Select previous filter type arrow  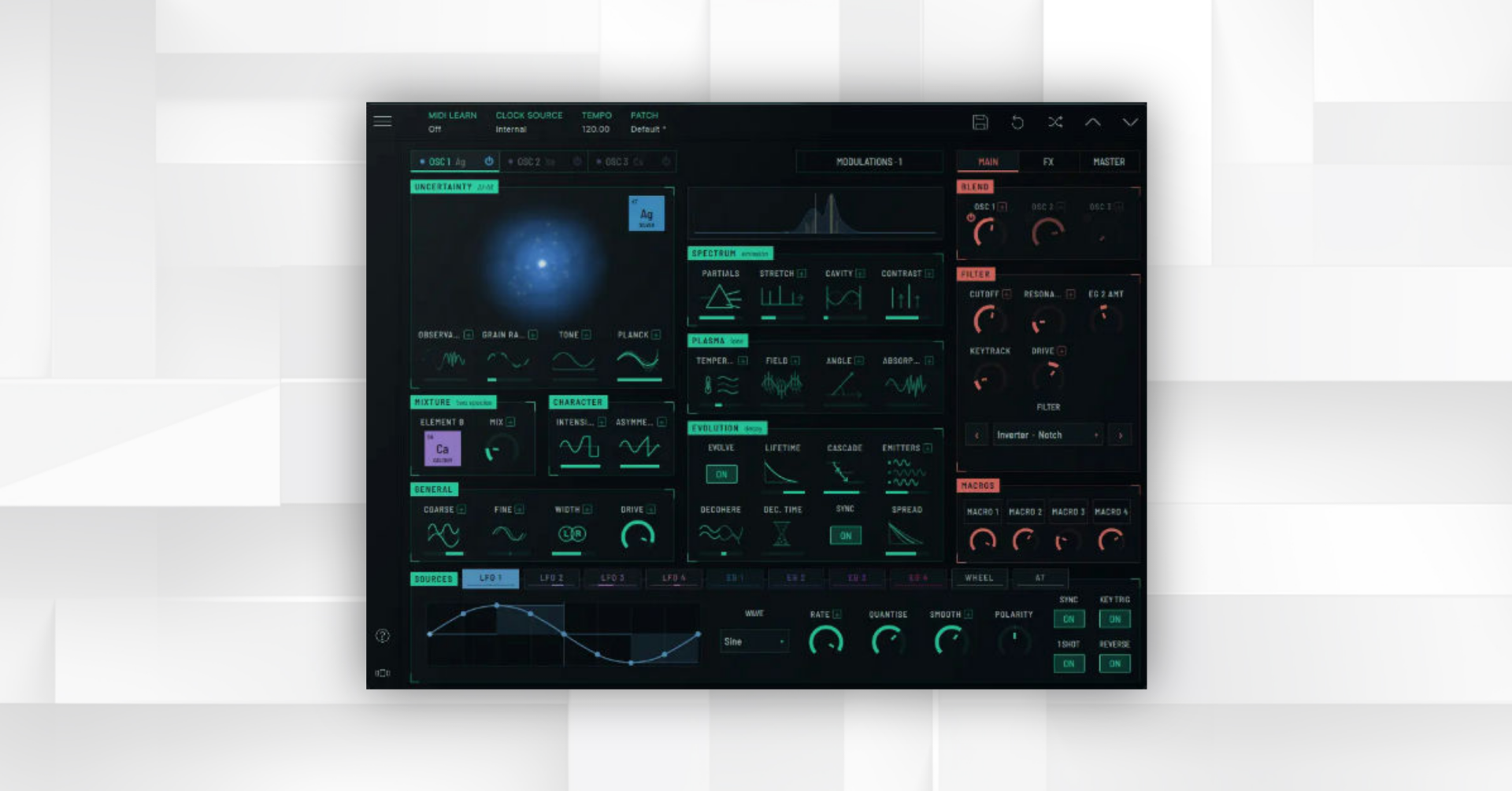coord(976,435)
